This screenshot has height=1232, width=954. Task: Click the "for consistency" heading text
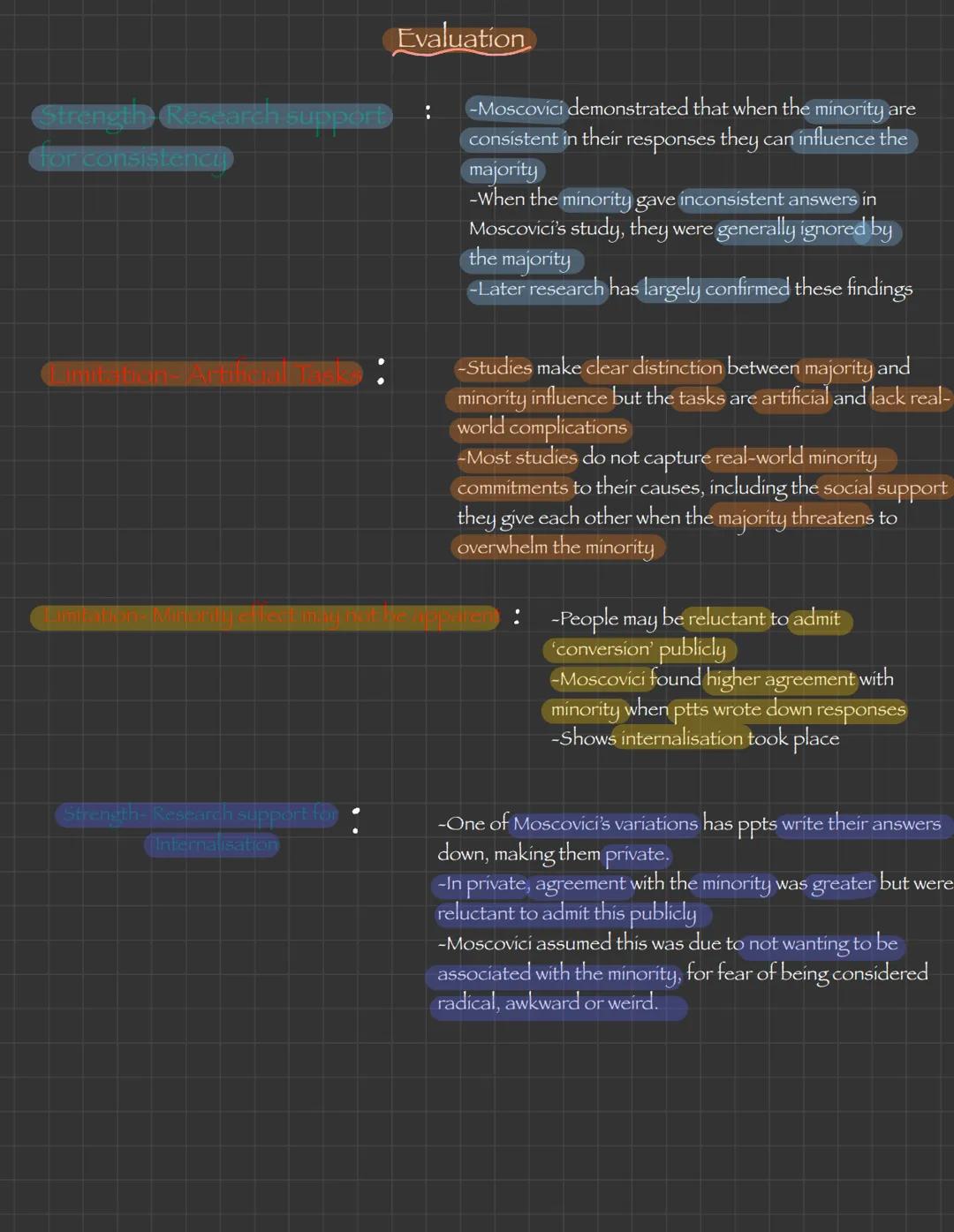tap(132, 158)
